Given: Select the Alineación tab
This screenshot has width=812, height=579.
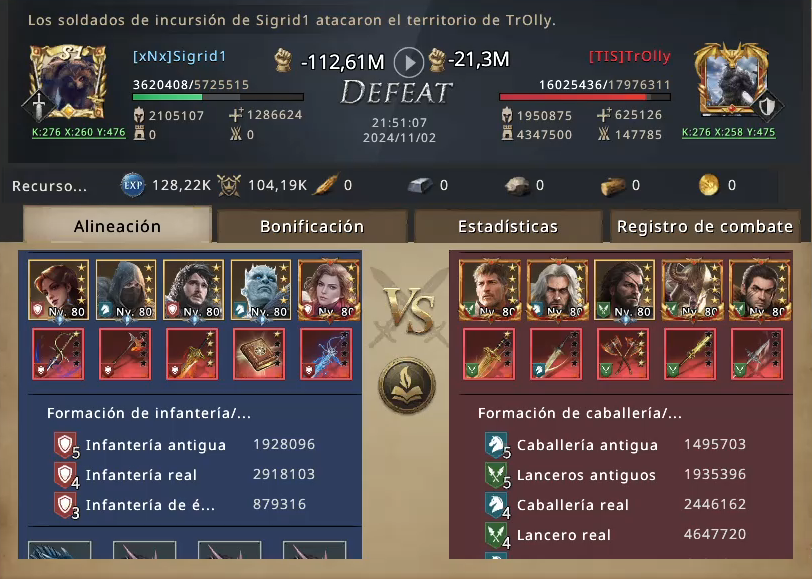Looking at the screenshot, I should point(118,225).
